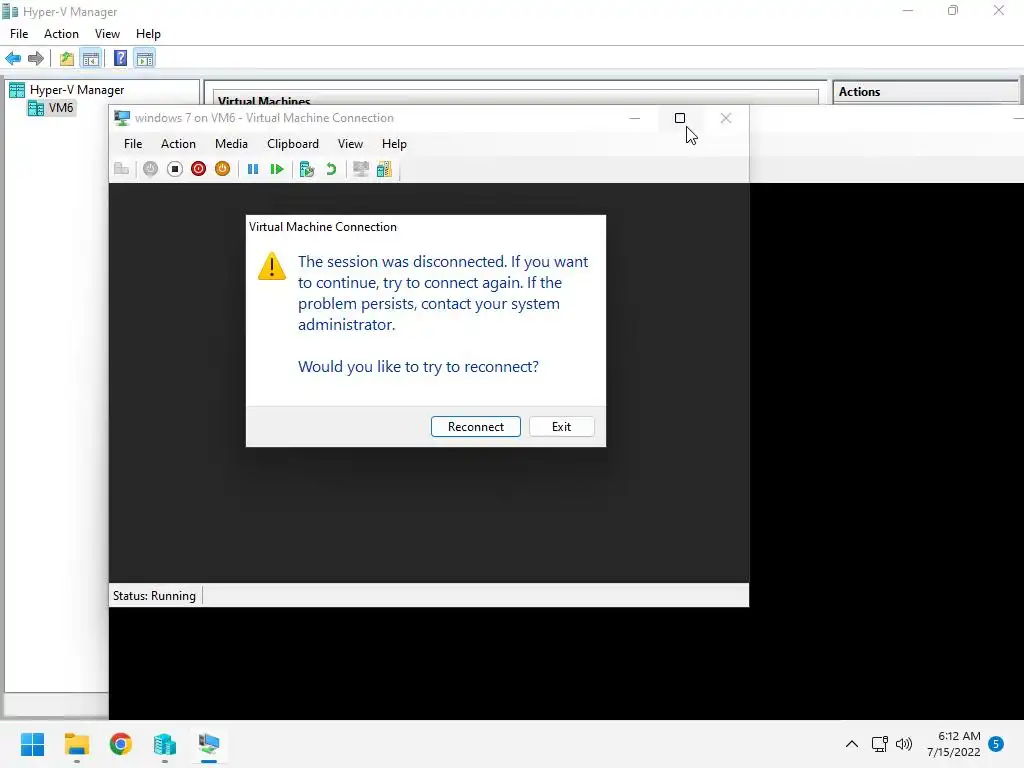Open View menu in Hyper-V Manager
The image size is (1024, 768).
pos(107,34)
